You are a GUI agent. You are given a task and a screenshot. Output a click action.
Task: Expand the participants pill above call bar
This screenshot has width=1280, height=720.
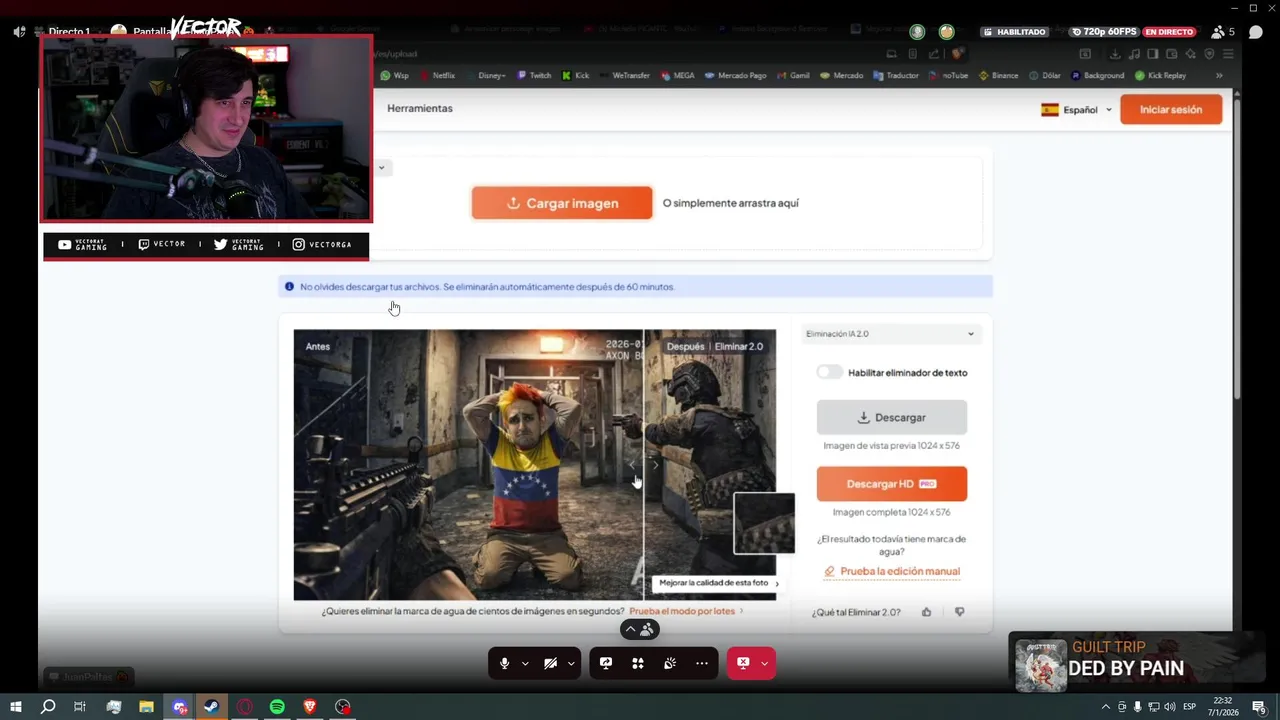click(x=639, y=629)
